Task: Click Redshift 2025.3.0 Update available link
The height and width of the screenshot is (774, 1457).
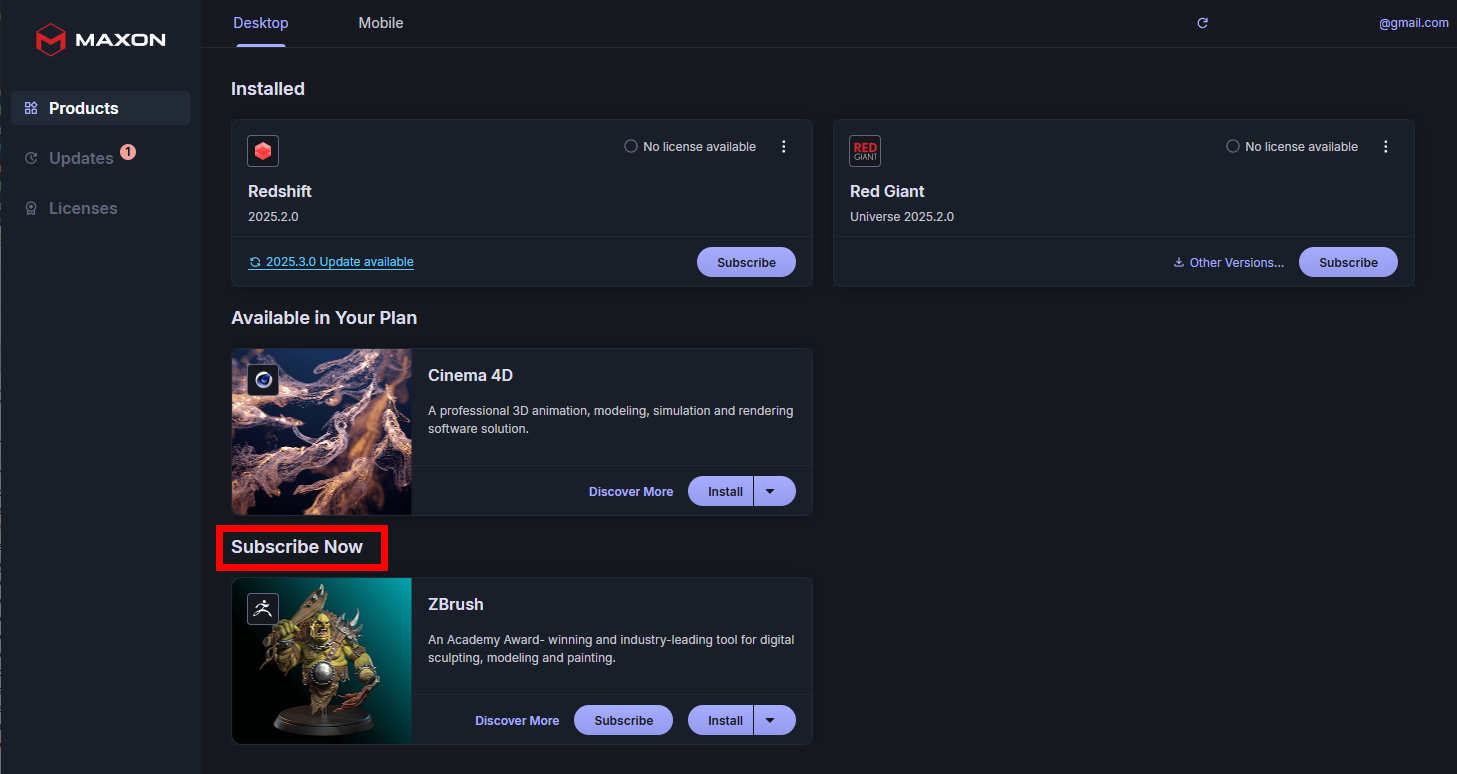Action: point(332,262)
